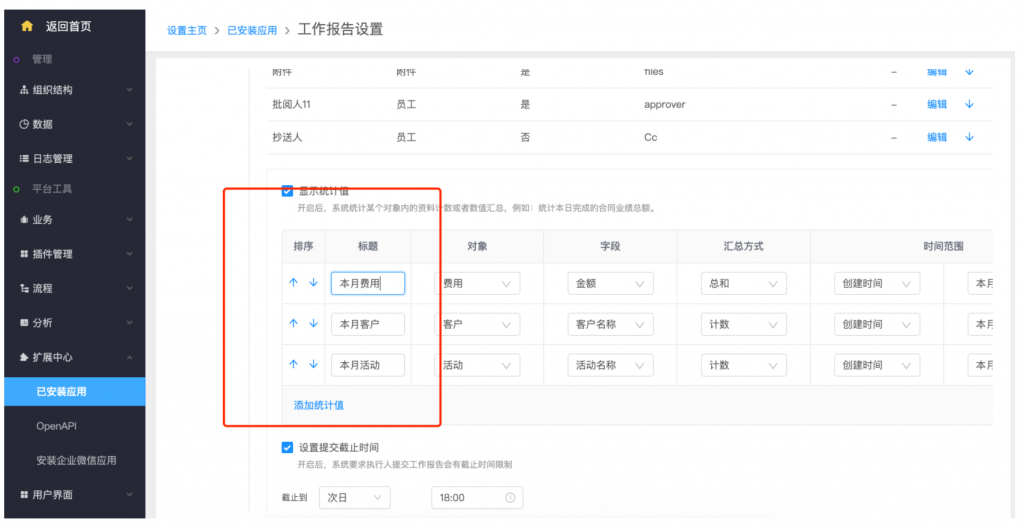Screen dimensions: 1024x528
Task: Click down arrow on 本月活动 row
Action: (x=313, y=365)
